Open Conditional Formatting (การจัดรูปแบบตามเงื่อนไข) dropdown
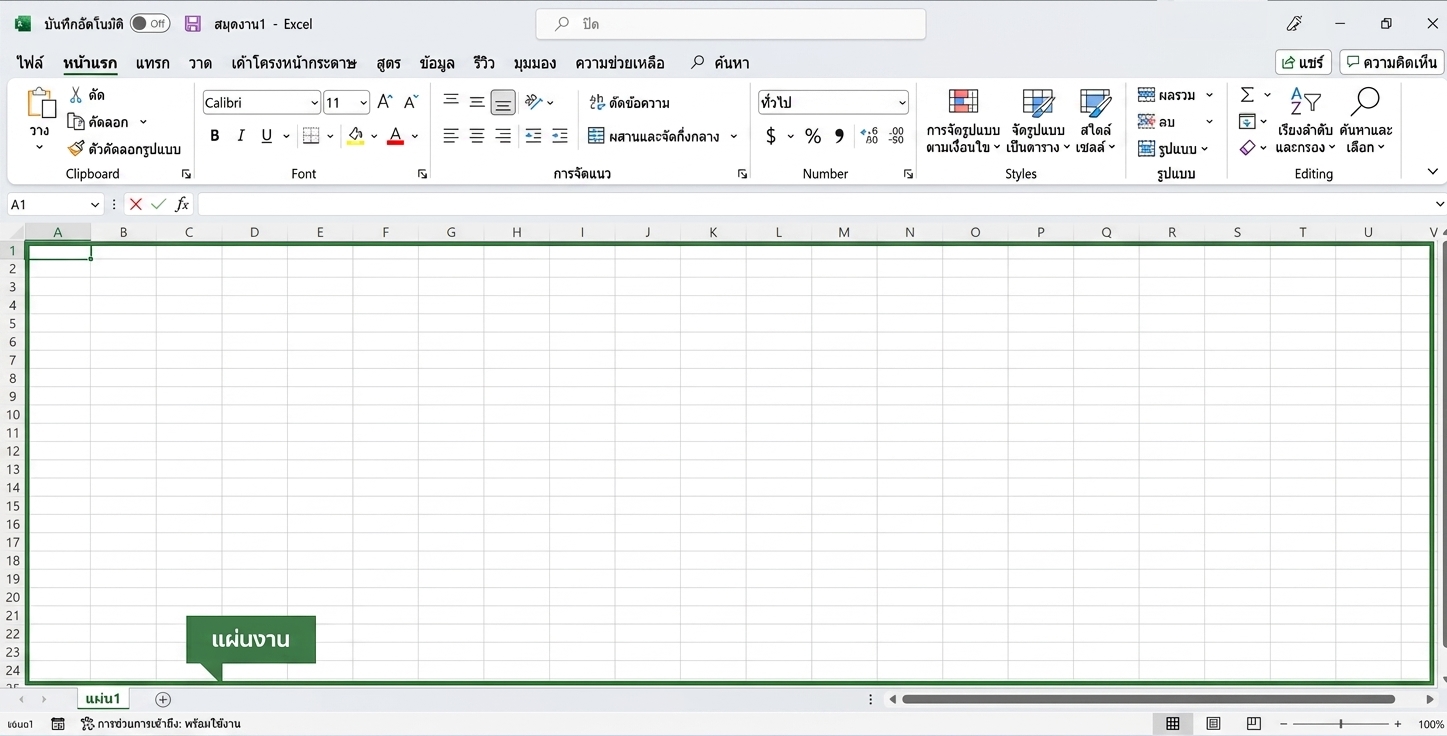This screenshot has height=736, width=1447. (x=963, y=121)
